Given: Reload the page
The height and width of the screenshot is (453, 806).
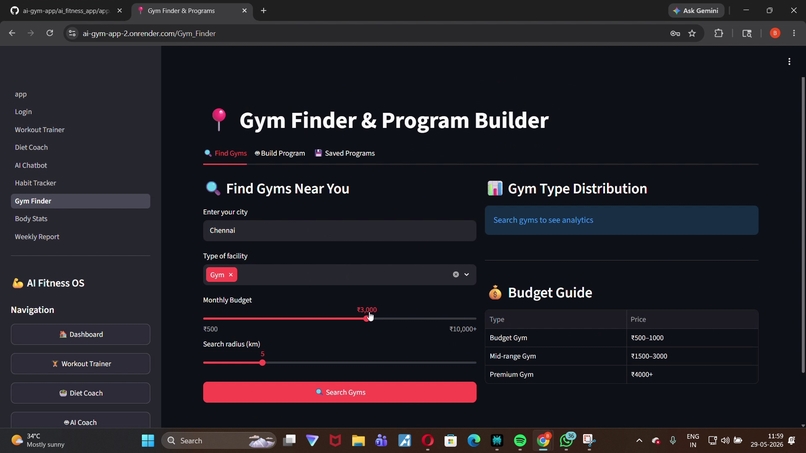Looking at the screenshot, I should (x=49, y=33).
